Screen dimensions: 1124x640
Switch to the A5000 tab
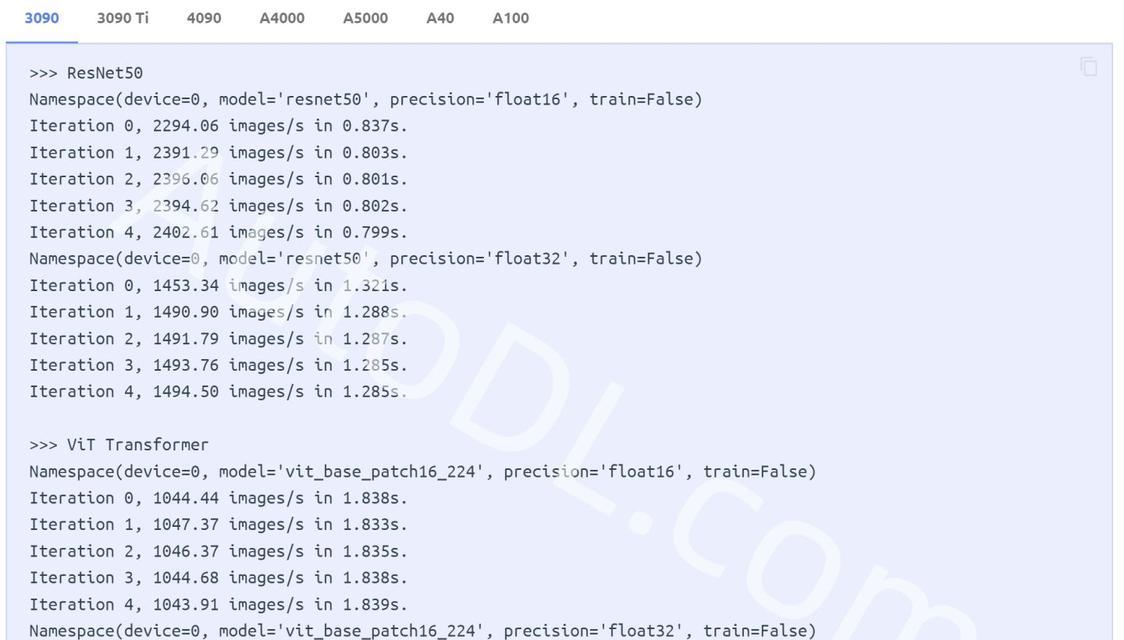(x=365, y=18)
